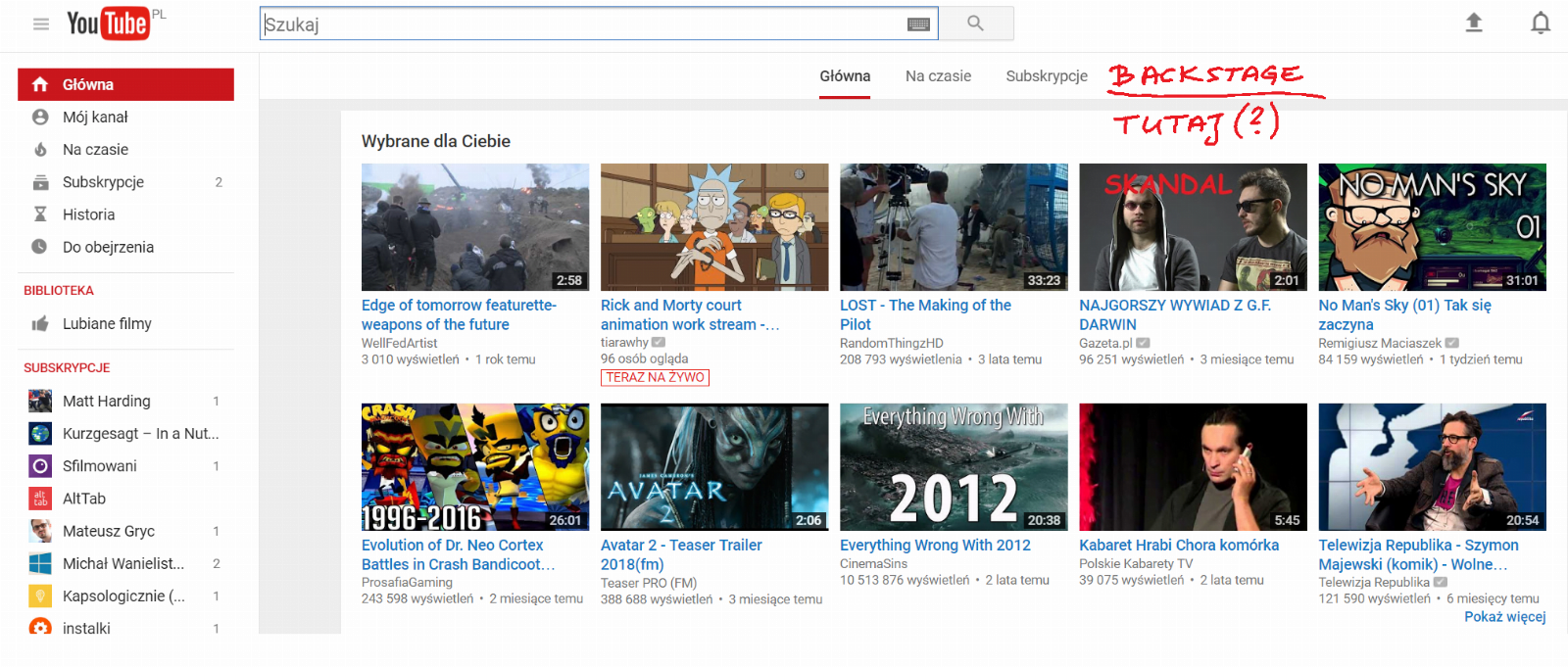The image size is (1568, 667).
Task: Open the on-screen keyboard icon in search
Action: pos(918,24)
